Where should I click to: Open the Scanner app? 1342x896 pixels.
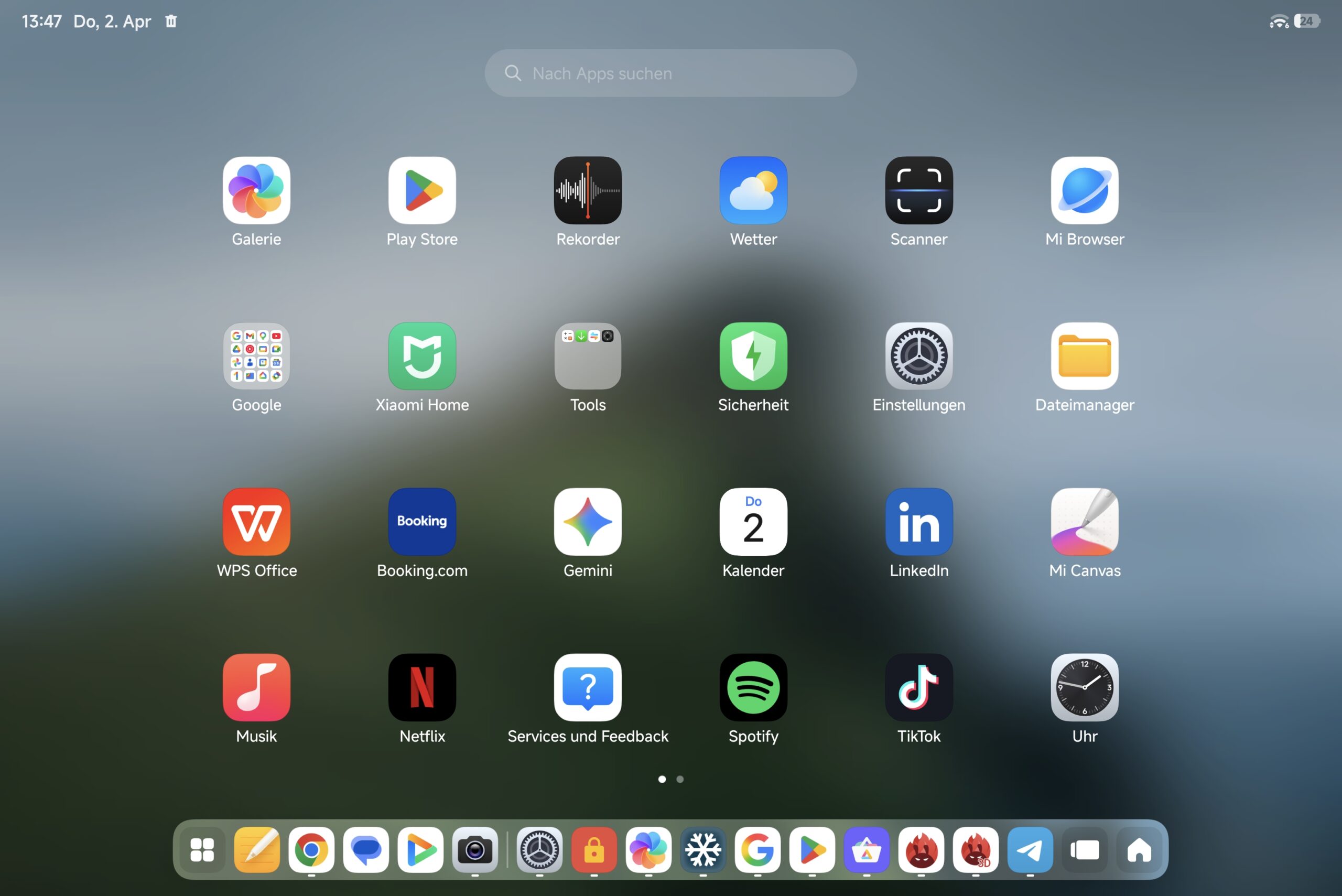coord(918,190)
